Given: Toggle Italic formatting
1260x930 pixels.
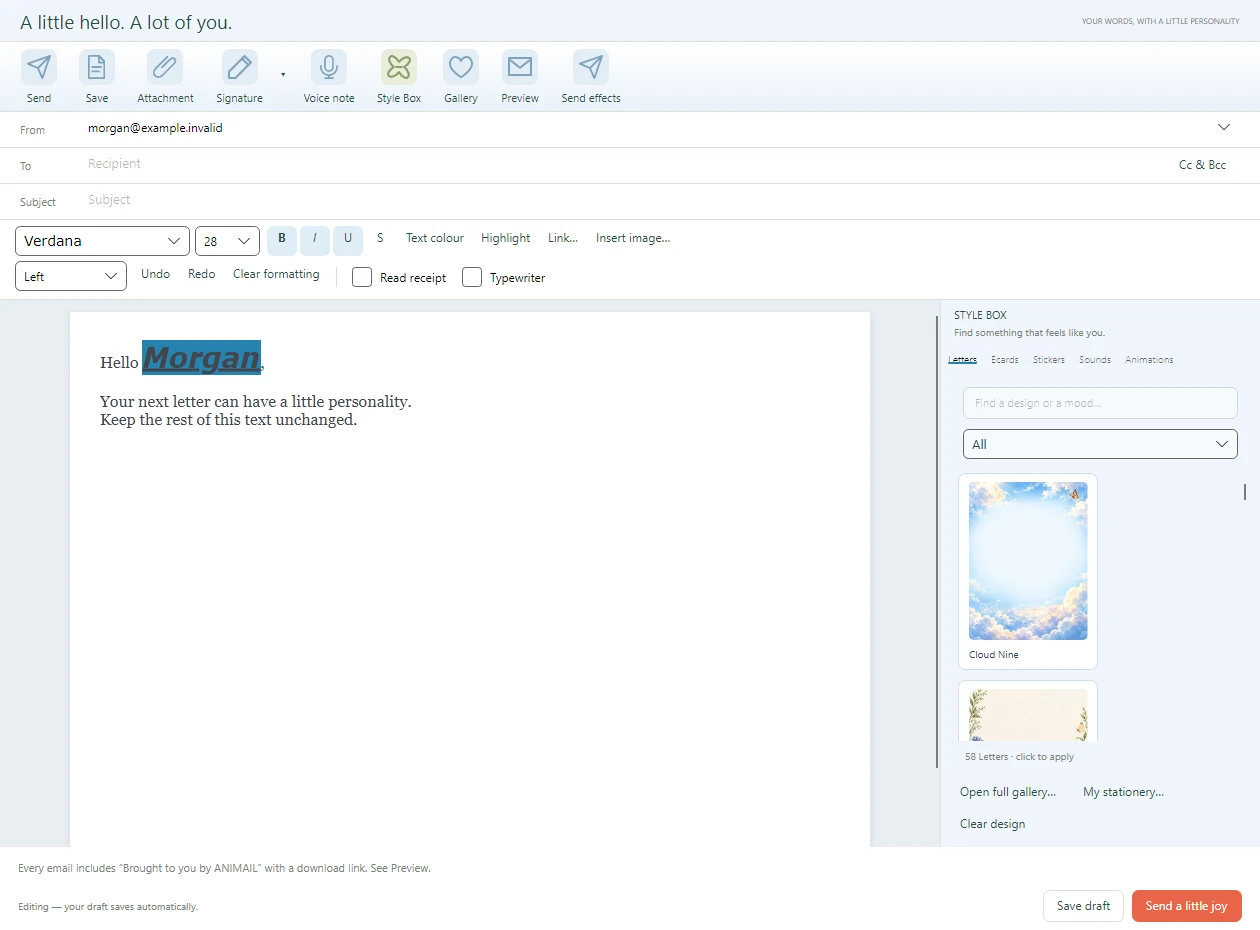Looking at the screenshot, I should (x=315, y=239).
